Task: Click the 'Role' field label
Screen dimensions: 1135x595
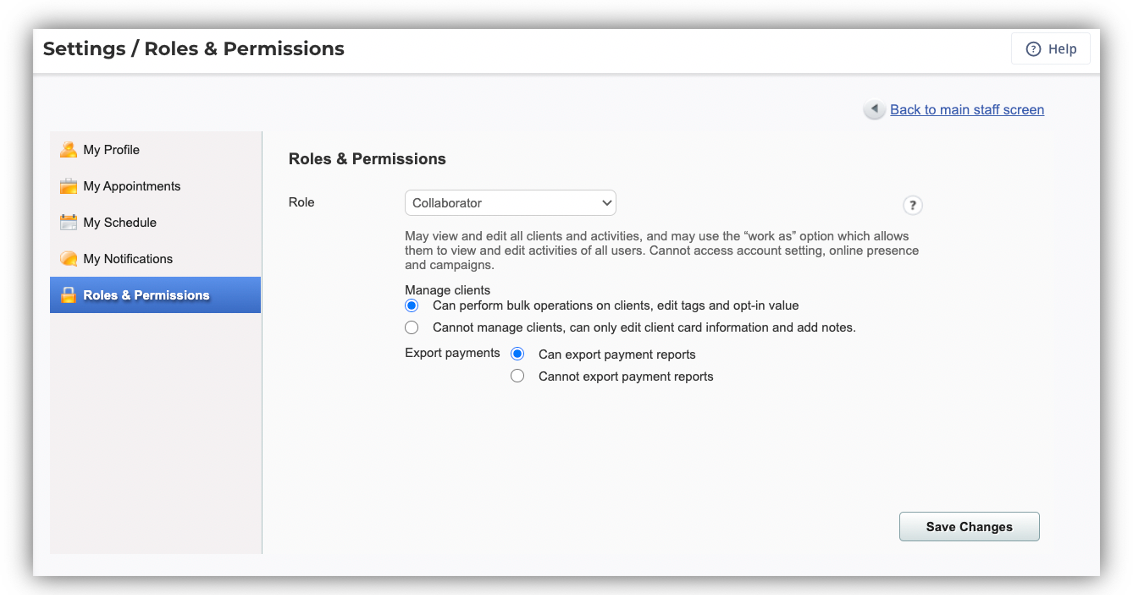Action: [x=301, y=202]
